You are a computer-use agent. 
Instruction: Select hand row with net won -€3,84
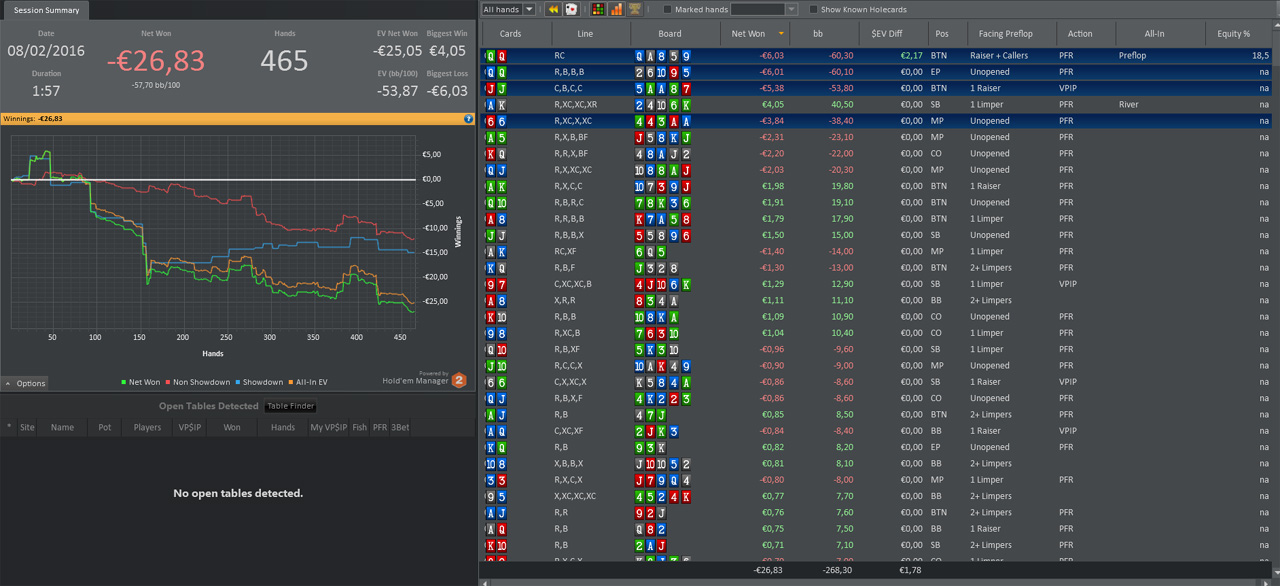pyautogui.click(x=878, y=121)
